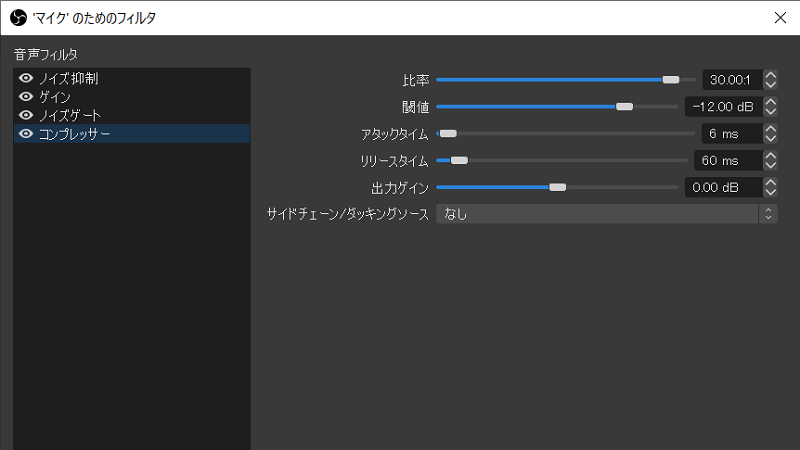Click the リリースタイム label

pos(394,161)
